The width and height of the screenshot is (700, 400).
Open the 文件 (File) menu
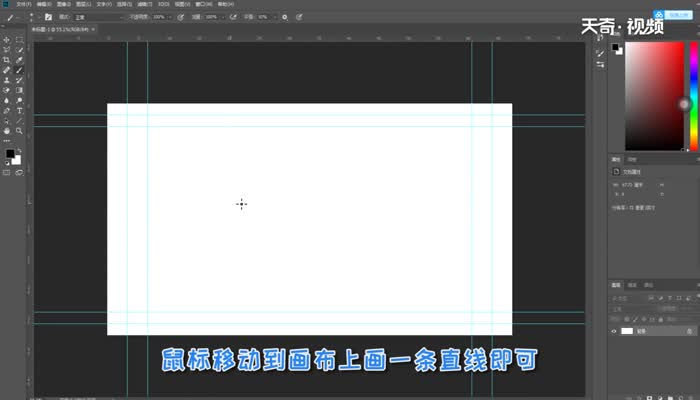click(x=24, y=4)
